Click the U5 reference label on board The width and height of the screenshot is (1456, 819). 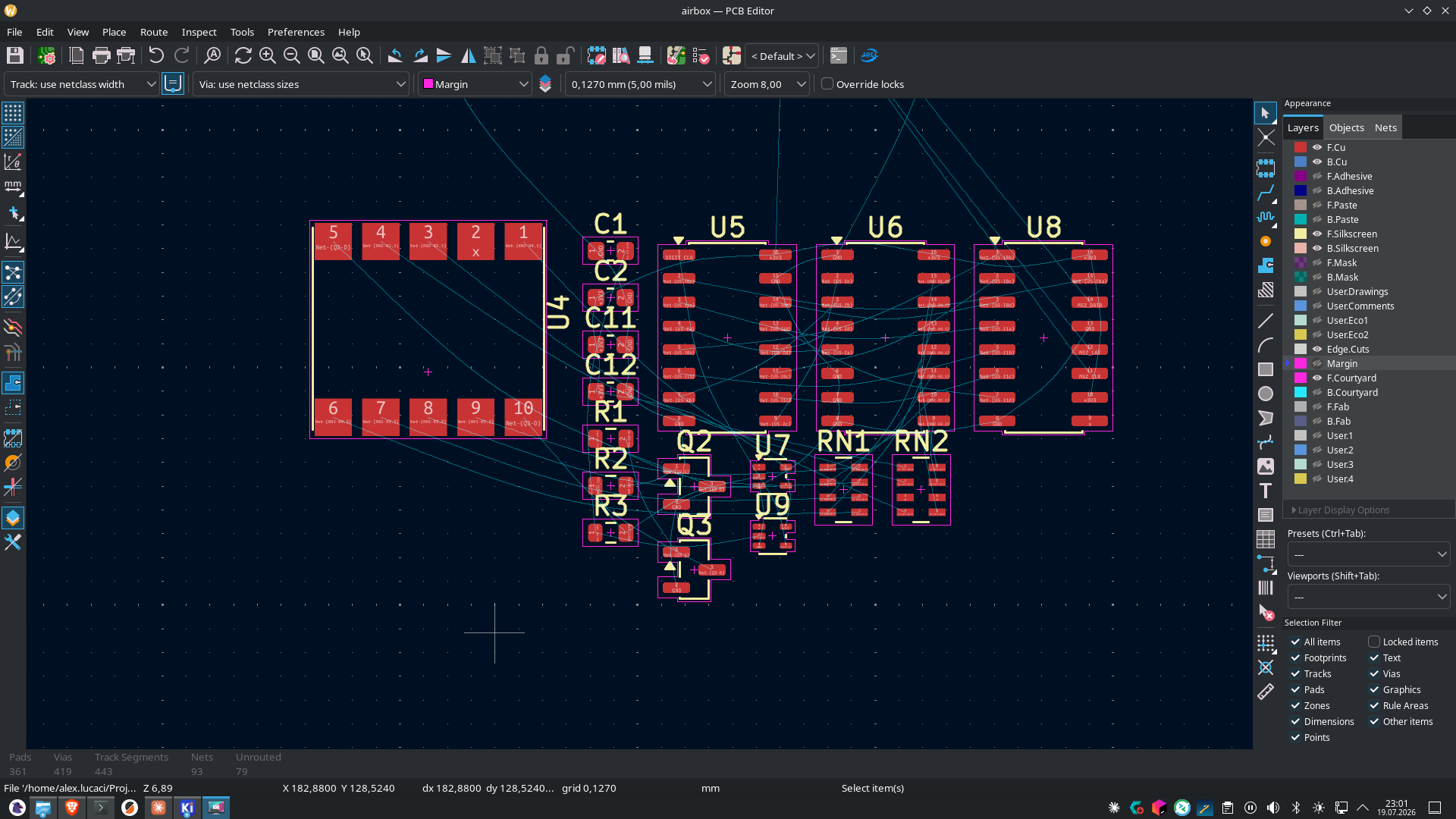(727, 227)
